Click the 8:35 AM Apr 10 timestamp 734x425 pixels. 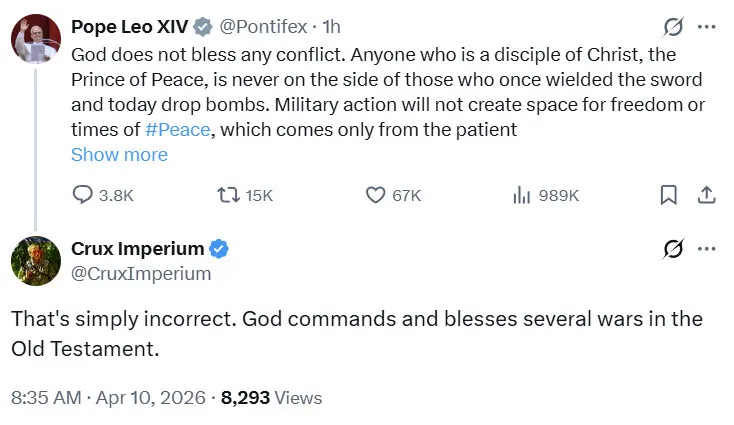[106, 397]
